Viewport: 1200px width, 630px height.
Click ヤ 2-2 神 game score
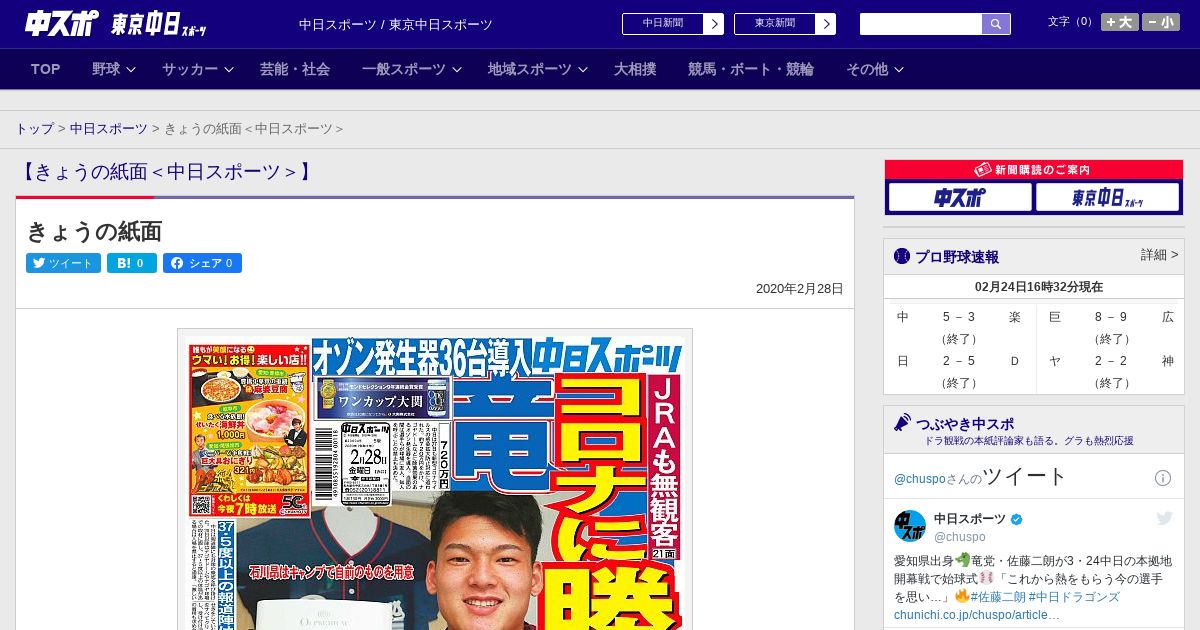tap(1111, 371)
